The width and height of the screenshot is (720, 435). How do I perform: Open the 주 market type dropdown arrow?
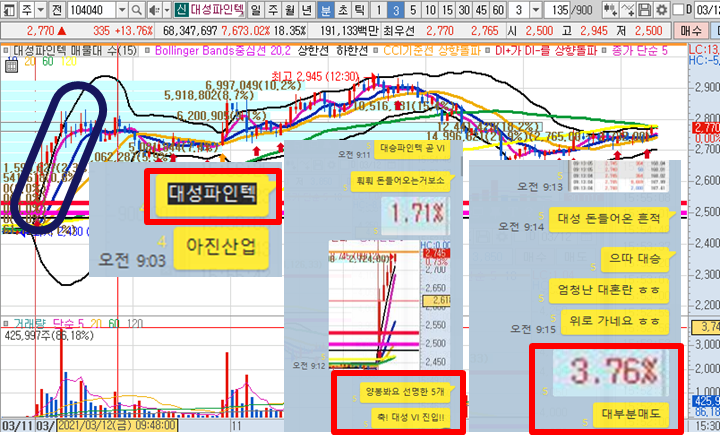tap(40, 10)
